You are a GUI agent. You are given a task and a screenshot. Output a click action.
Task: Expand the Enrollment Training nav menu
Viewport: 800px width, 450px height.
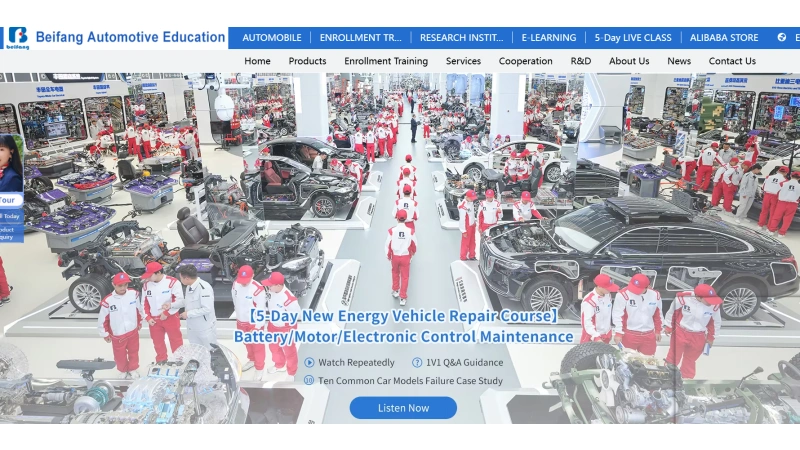[x=386, y=61]
